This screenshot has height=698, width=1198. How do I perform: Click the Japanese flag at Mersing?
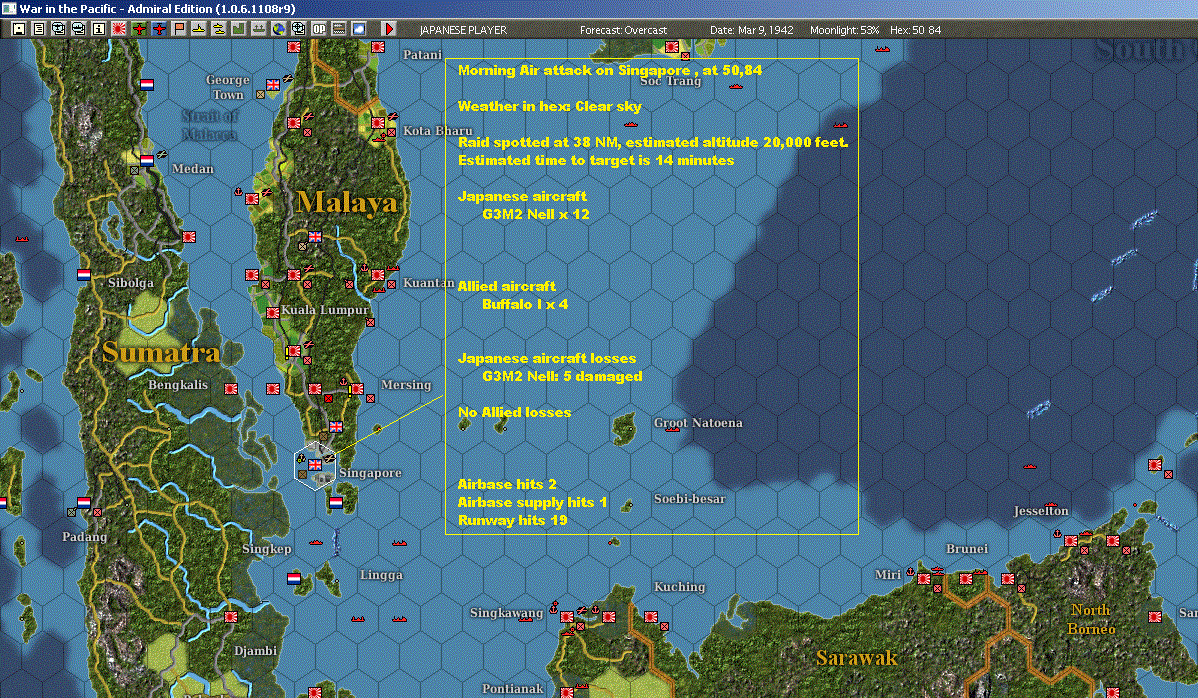click(x=357, y=389)
